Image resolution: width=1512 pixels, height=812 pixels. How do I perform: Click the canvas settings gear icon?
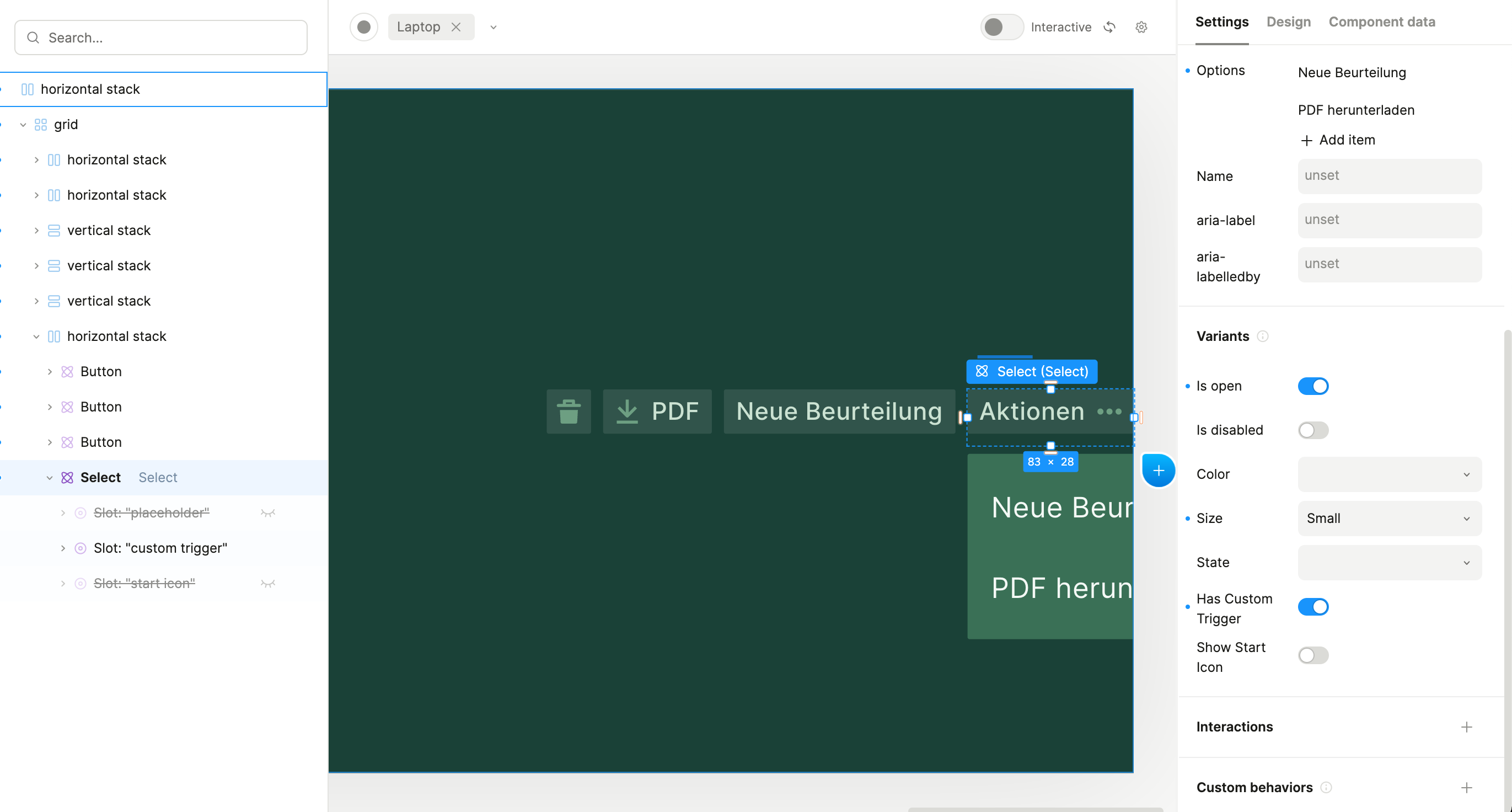click(x=1140, y=27)
